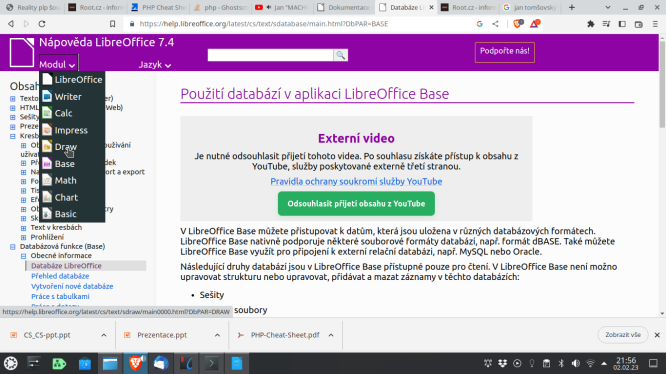Image resolution: width=666 pixels, height=374 pixels.
Task: Click the browser reload icon
Action: (x=42, y=24)
